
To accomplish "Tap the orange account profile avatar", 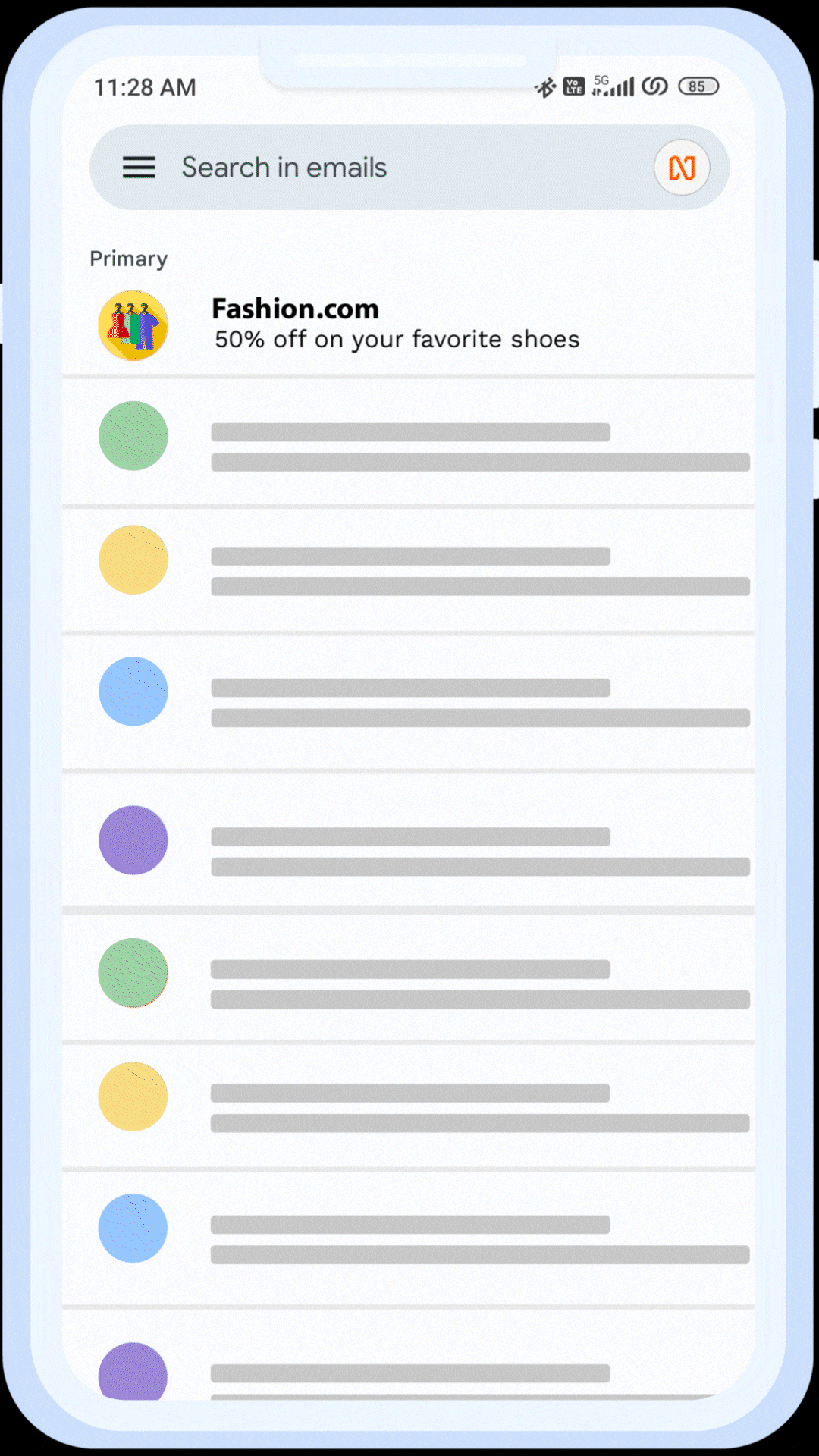I will tap(682, 168).
